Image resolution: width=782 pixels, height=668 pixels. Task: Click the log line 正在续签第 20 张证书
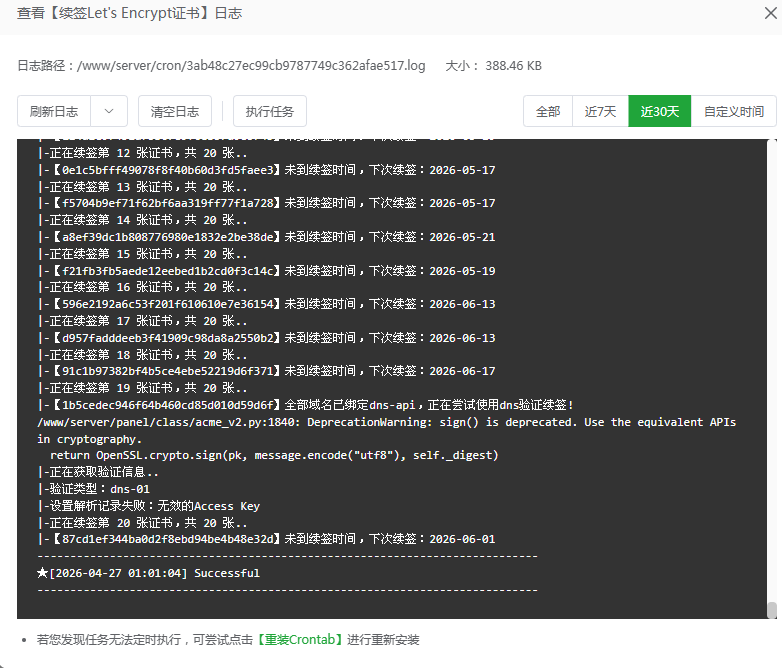[x=143, y=523]
